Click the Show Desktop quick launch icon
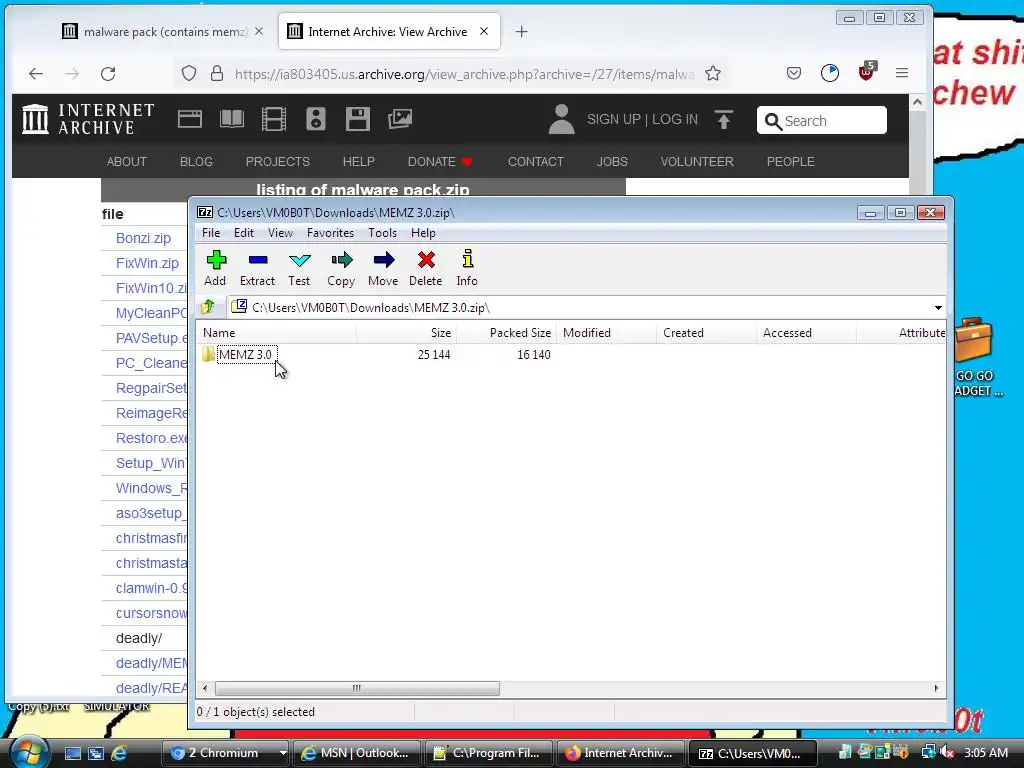Viewport: 1024px width, 768px height. [x=72, y=754]
